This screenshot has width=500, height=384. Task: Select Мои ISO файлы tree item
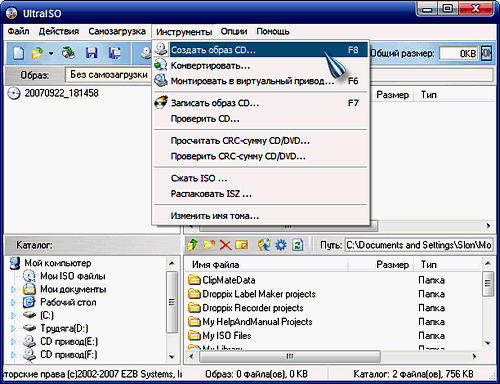[x=73, y=276]
